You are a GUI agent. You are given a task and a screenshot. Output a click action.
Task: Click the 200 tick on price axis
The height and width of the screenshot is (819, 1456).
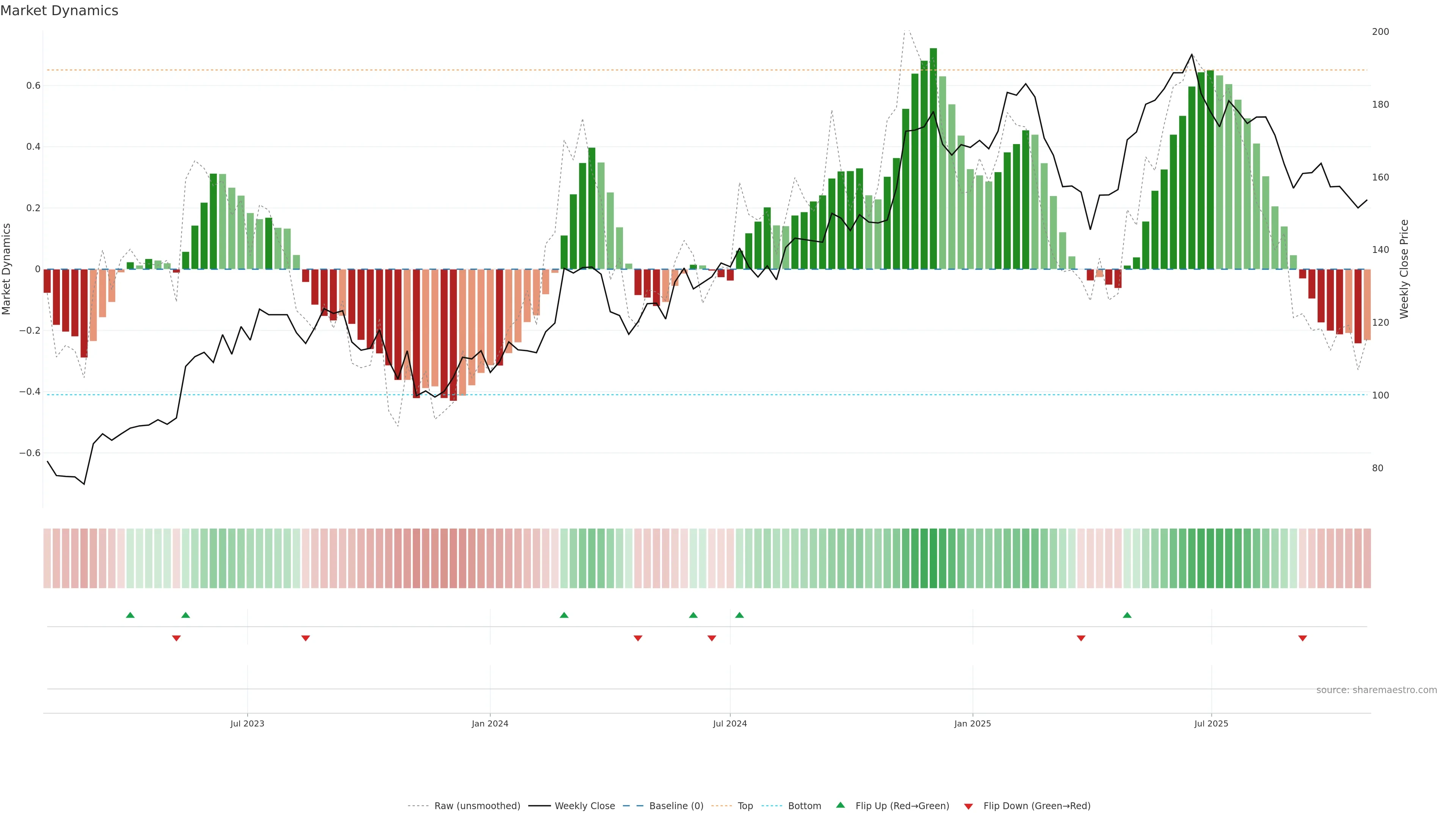point(1380,31)
